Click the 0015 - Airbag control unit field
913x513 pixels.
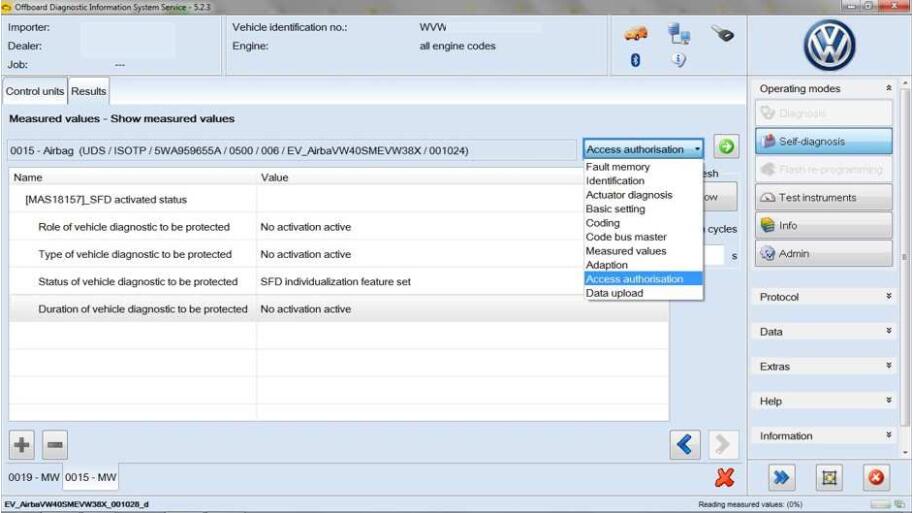[x=292, y=150]
